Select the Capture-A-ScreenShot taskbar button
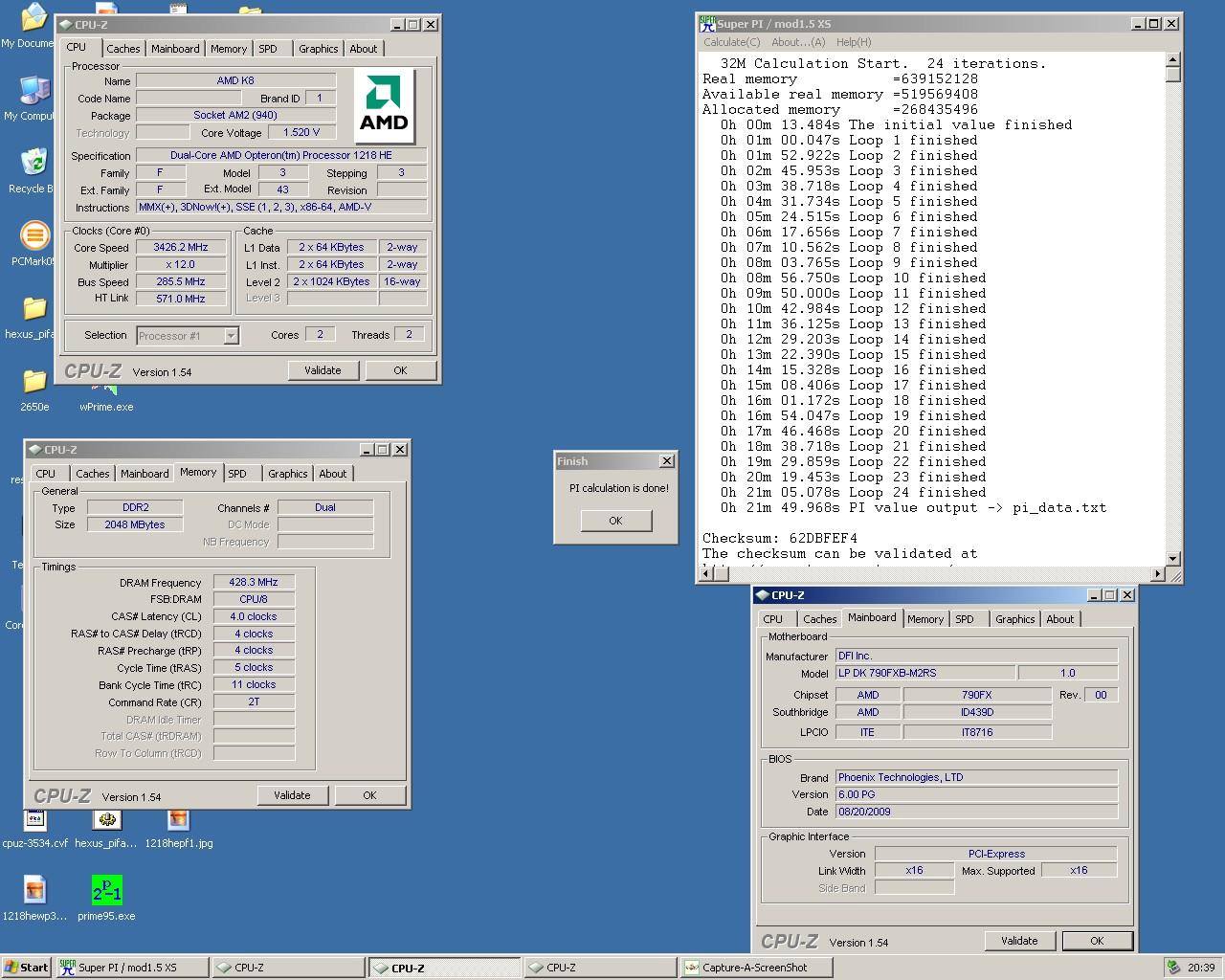1225x980 pixels. pos(756,968)
